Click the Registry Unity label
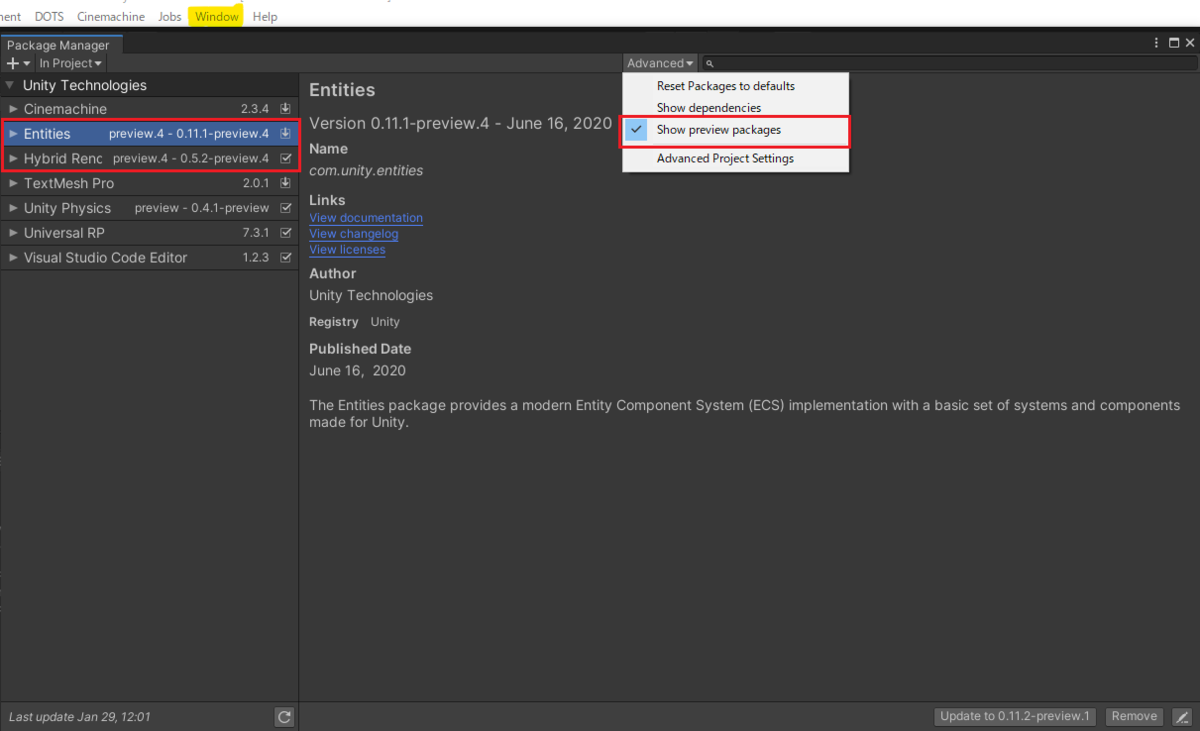 354,322
